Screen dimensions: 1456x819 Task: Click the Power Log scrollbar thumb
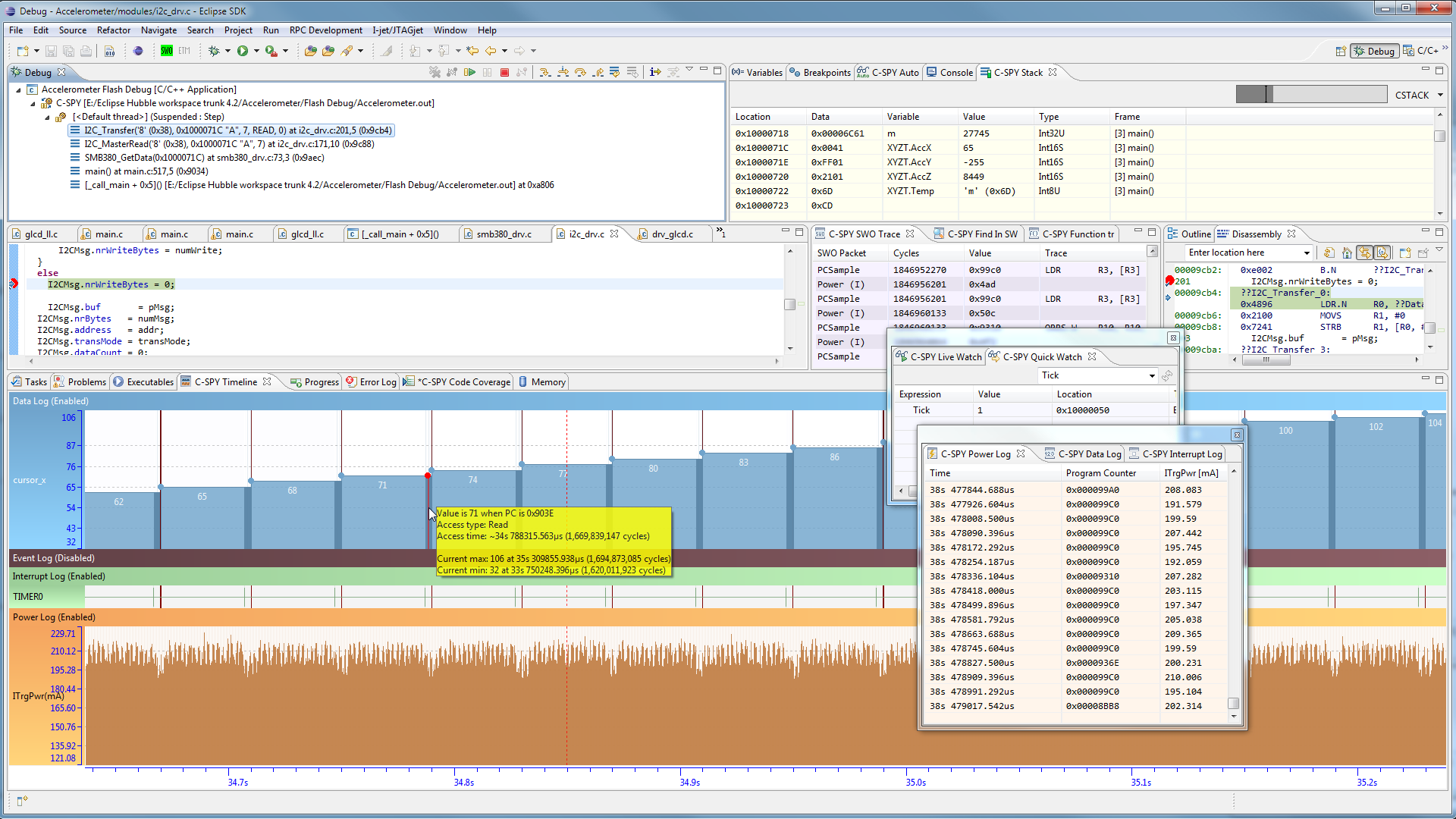tap(1233, 704)
